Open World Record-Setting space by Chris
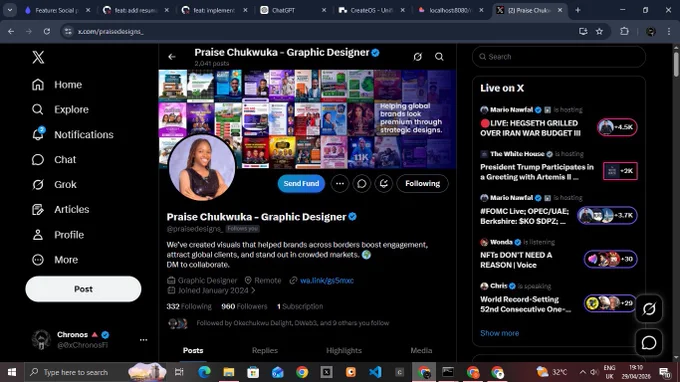 (525, 304)
